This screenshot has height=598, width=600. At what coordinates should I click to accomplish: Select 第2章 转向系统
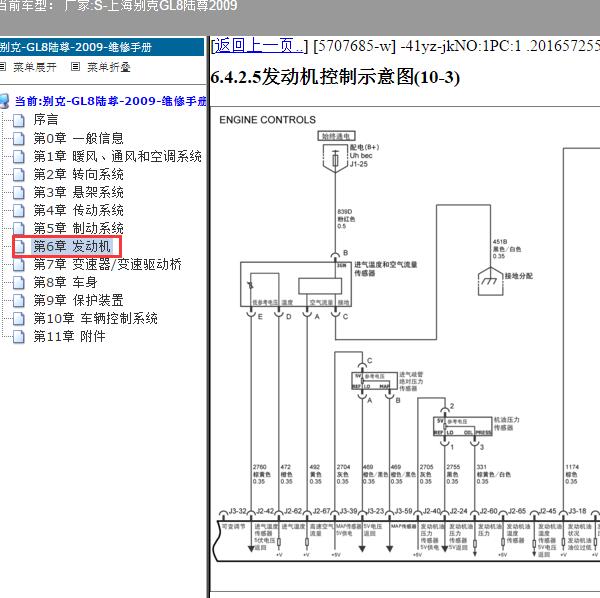tap(78, 174)
